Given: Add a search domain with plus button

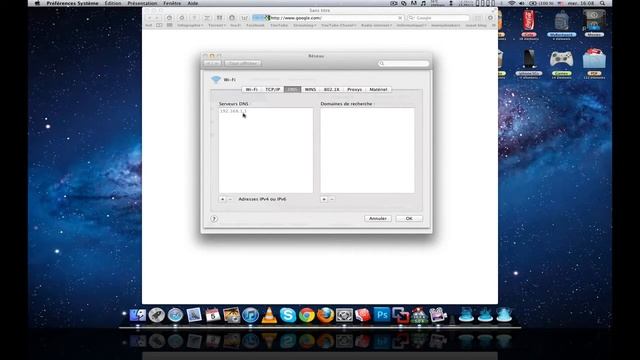Looking at the screenshot, I should pos(324,199).
